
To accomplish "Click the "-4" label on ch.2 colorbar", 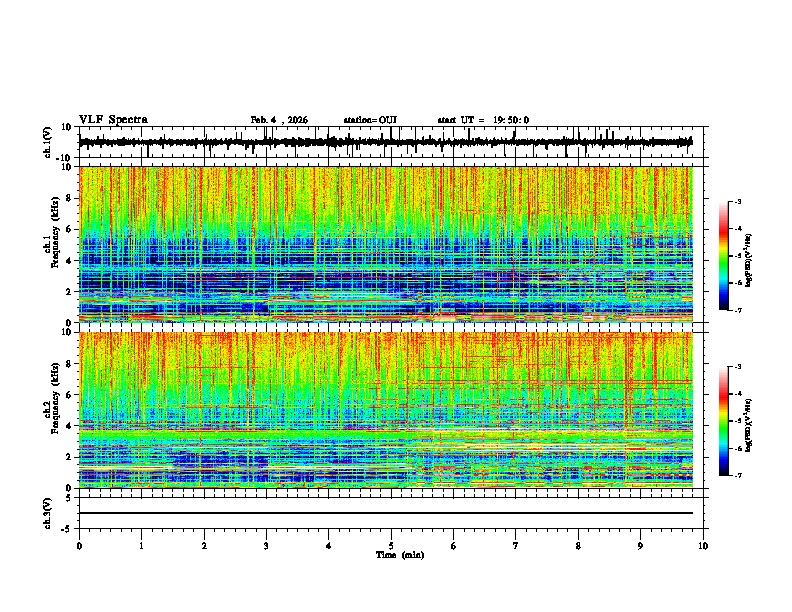I will pos(738,394).
